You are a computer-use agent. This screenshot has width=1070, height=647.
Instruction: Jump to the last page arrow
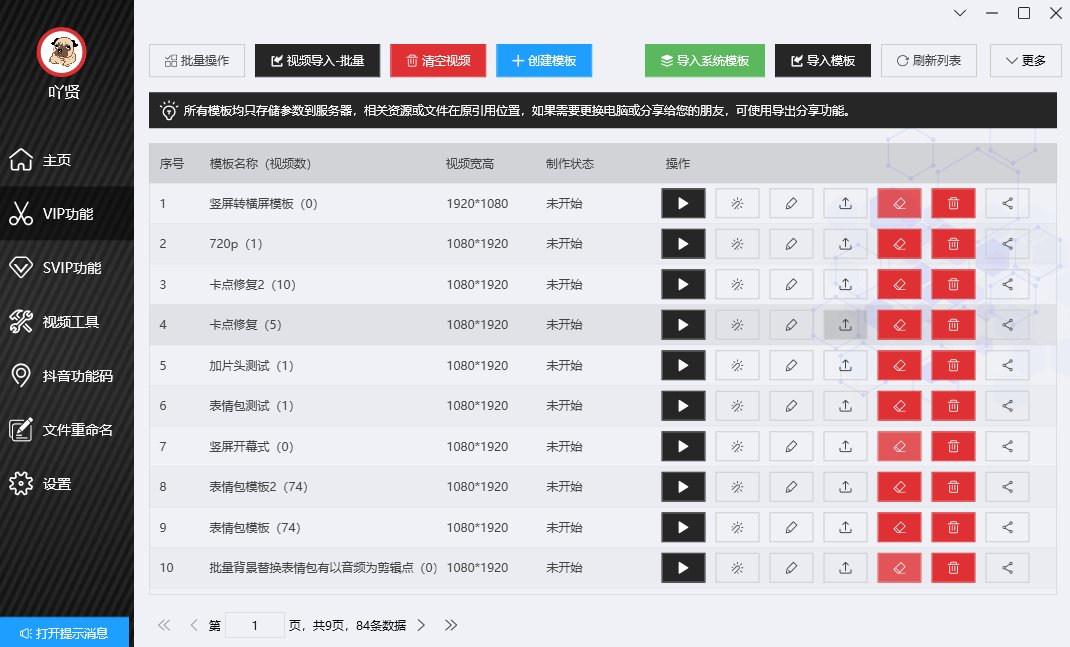(451, 625)
